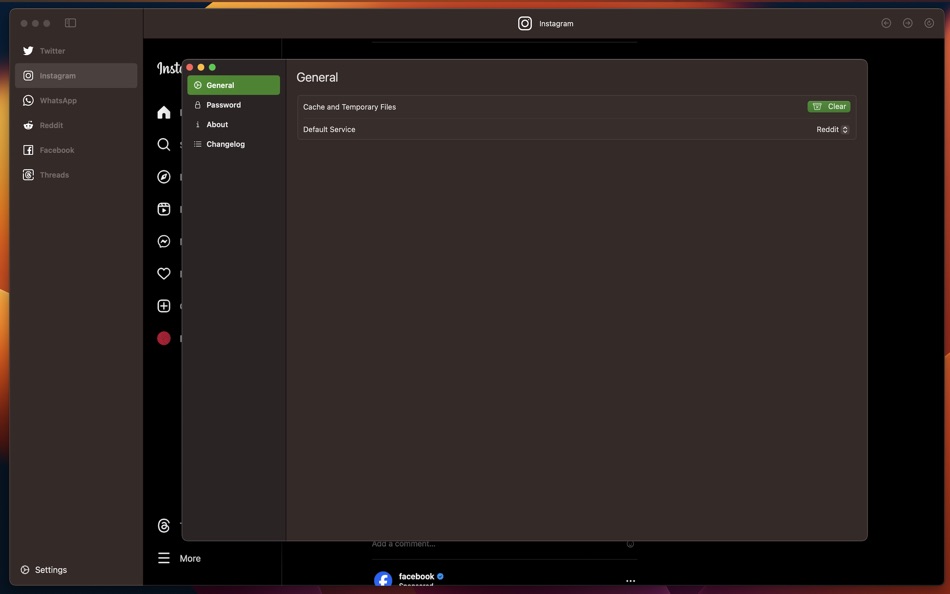This screenshot has height=594, width=950.
Task: Click Instagram Create plus icon
Action: tap(164, 306)
